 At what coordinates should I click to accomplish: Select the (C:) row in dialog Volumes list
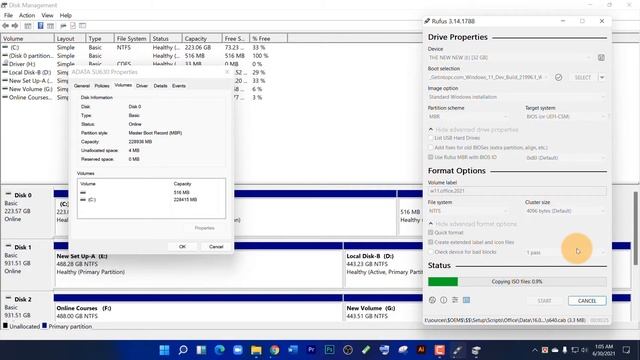151,200
